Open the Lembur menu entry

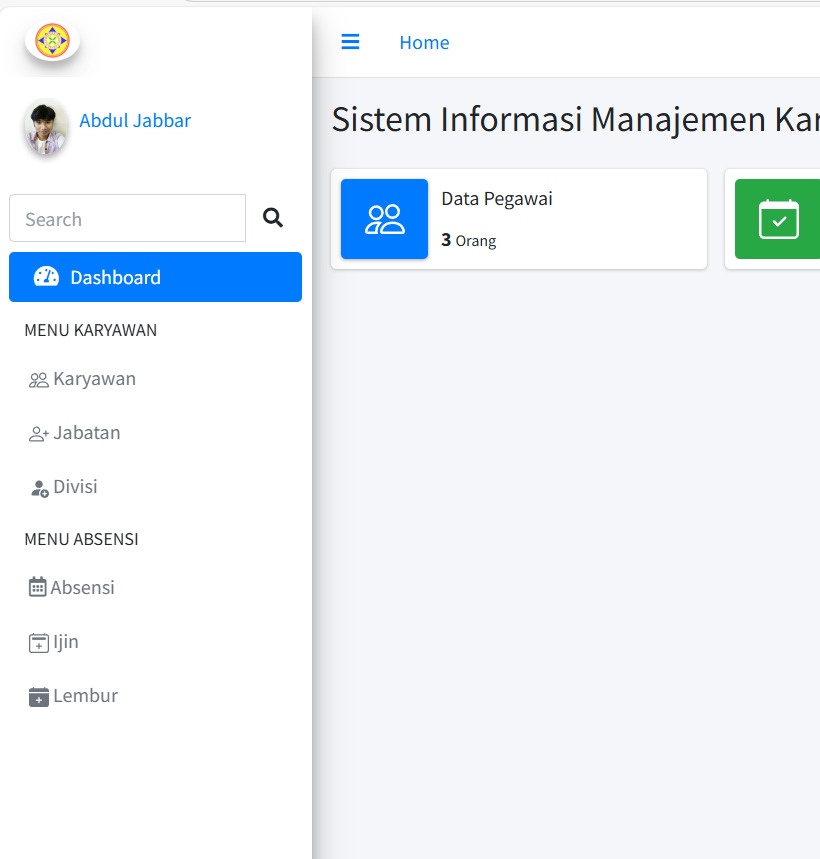pos(85,696)
